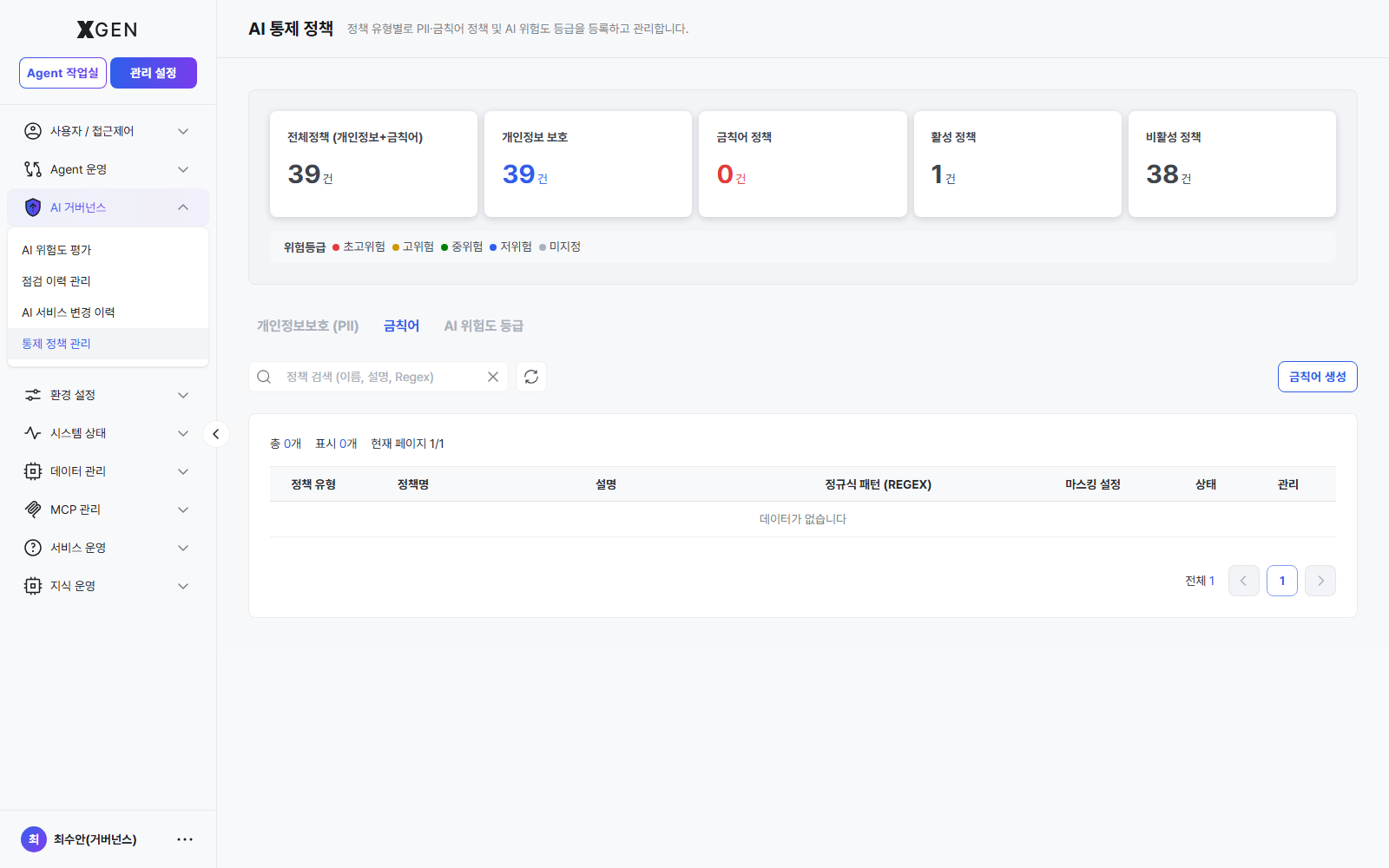Screen dimensions: 1389x868
Task: Click the magnifier search icon
Action: click(264, 377)
